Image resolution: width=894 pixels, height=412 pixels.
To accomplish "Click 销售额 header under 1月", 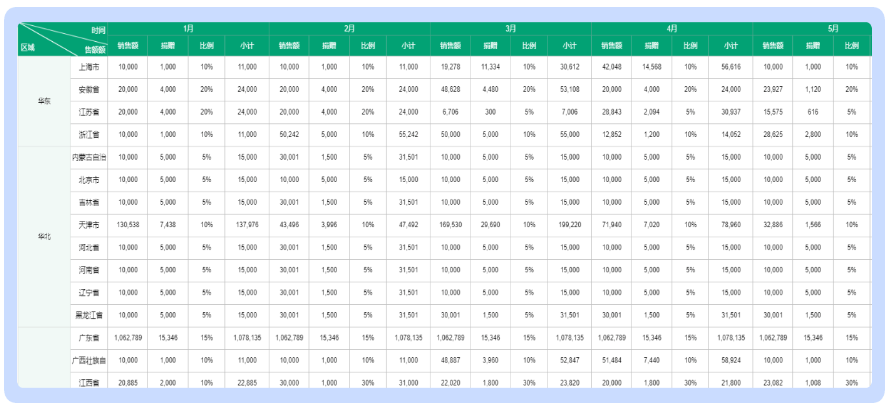I will 128,45.
